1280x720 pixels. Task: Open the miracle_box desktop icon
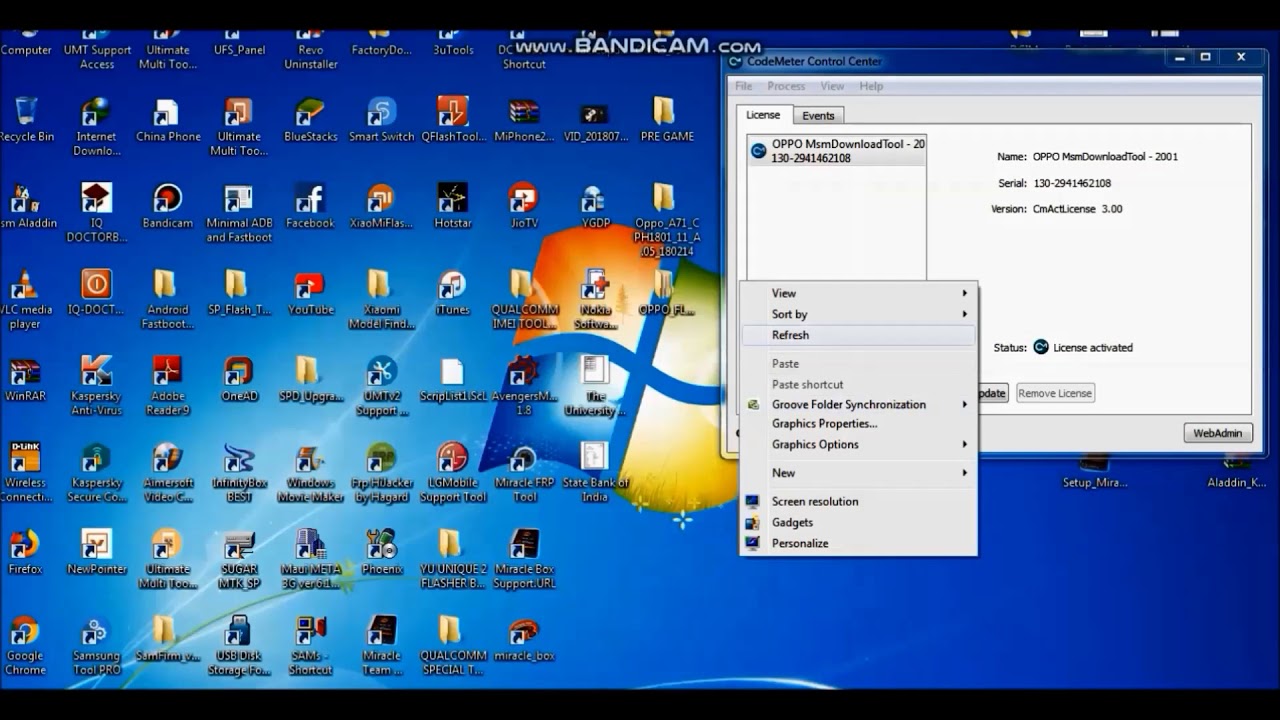[x=524, y=639]
